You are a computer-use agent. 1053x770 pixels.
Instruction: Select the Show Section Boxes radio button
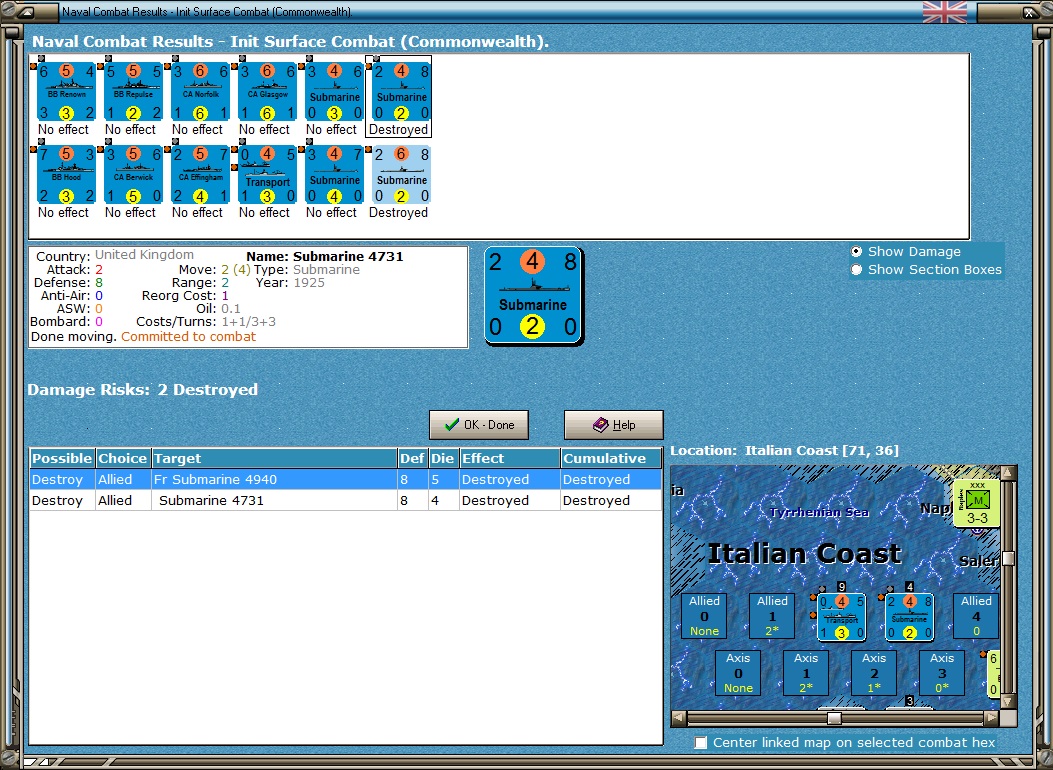[x=856, y=270]
